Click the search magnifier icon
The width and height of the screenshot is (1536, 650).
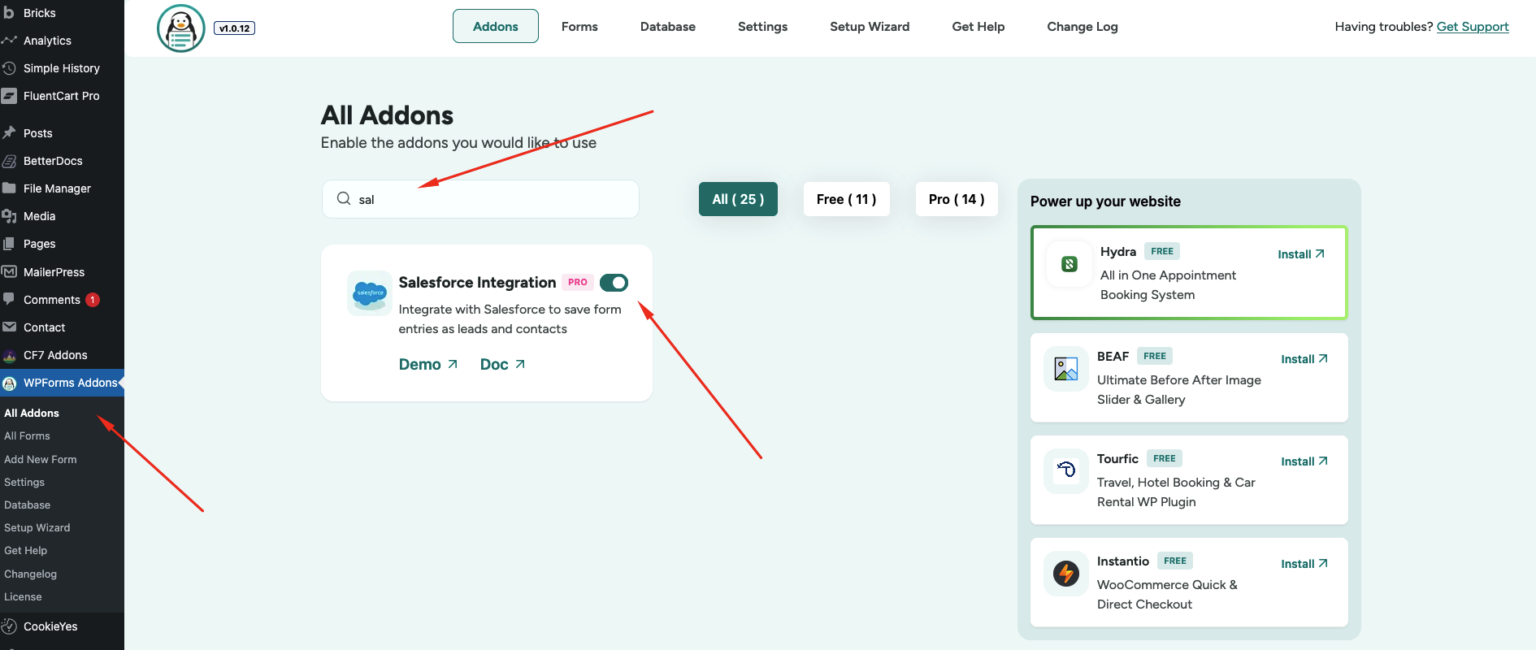click(x=343, y=199)
